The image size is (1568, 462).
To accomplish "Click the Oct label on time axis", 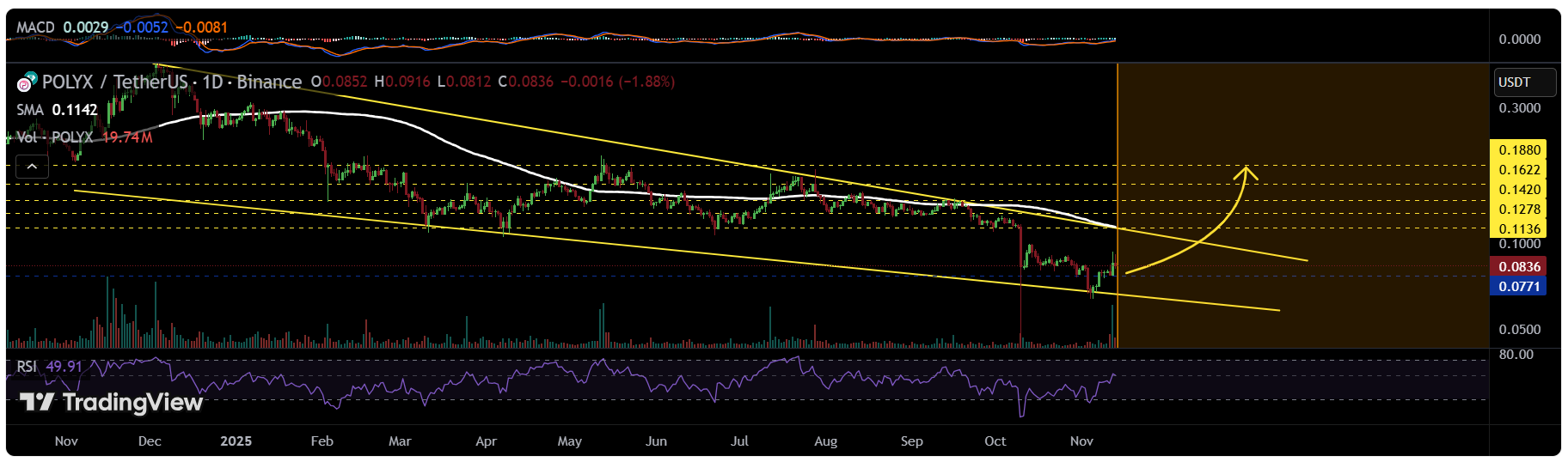I will coord(995,441).
